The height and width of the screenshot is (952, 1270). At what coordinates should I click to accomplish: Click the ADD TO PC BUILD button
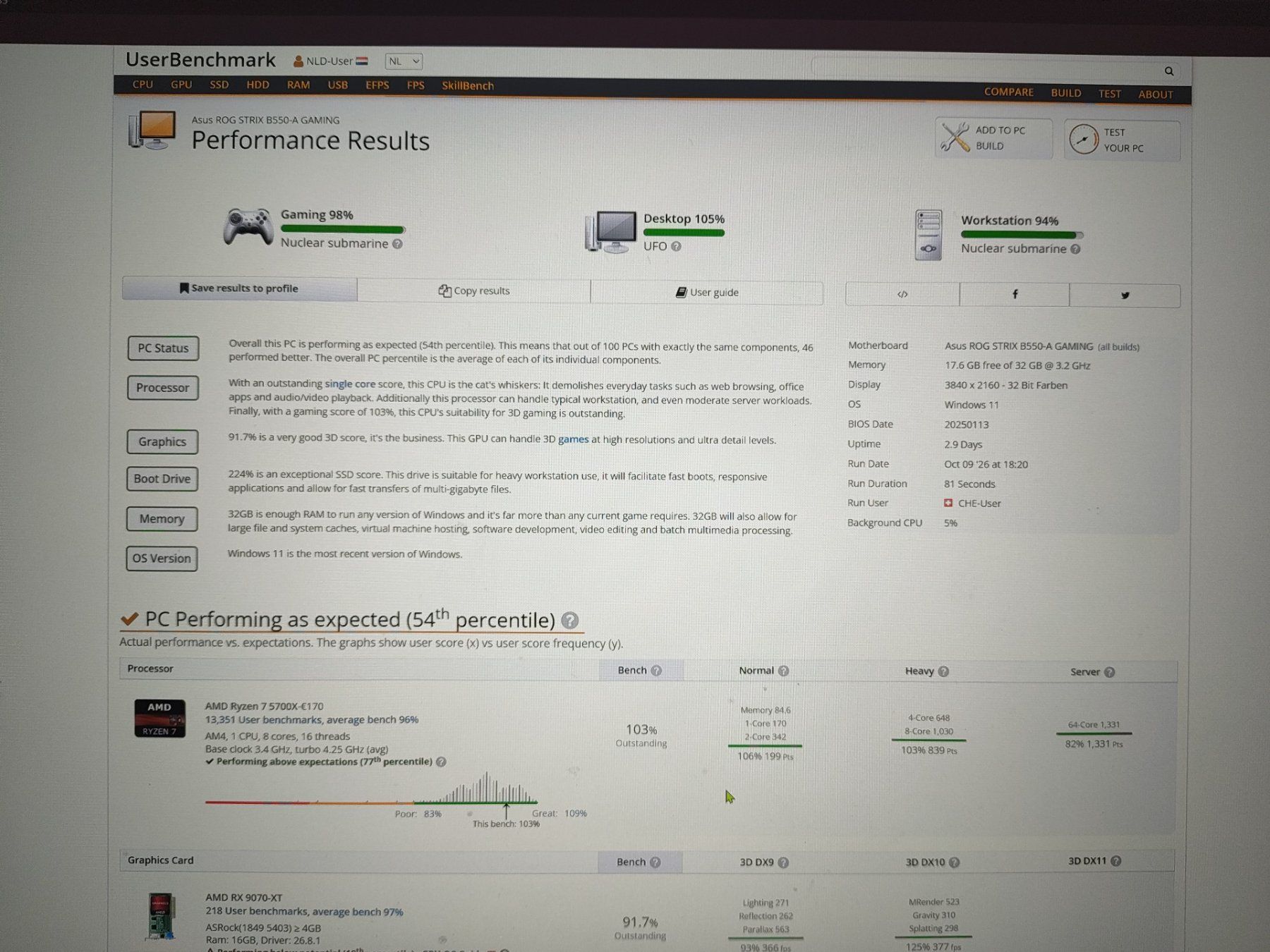pyautogui.click(x=993, y=138)
